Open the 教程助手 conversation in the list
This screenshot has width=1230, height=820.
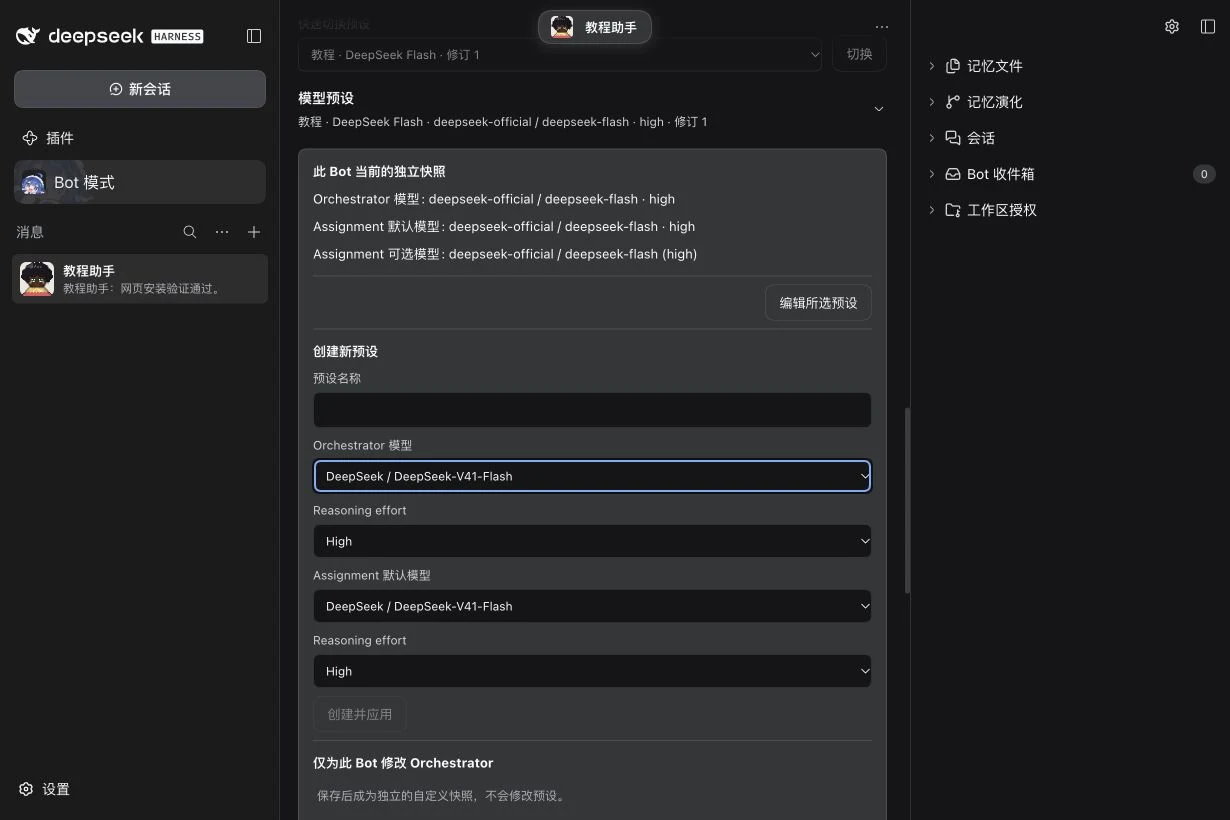pyautogui.click(x=140, y=279)
